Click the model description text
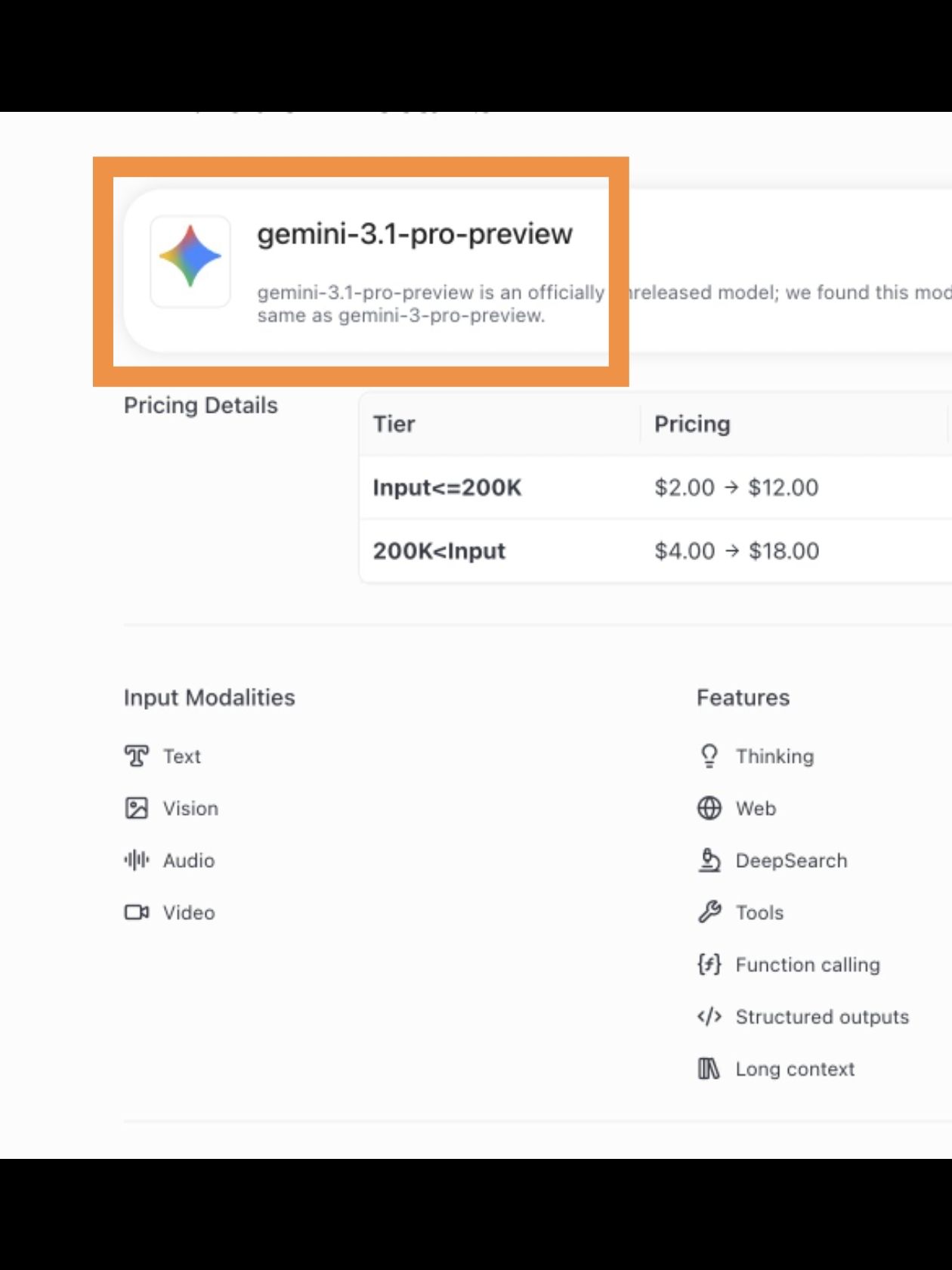 coord(431,303)
